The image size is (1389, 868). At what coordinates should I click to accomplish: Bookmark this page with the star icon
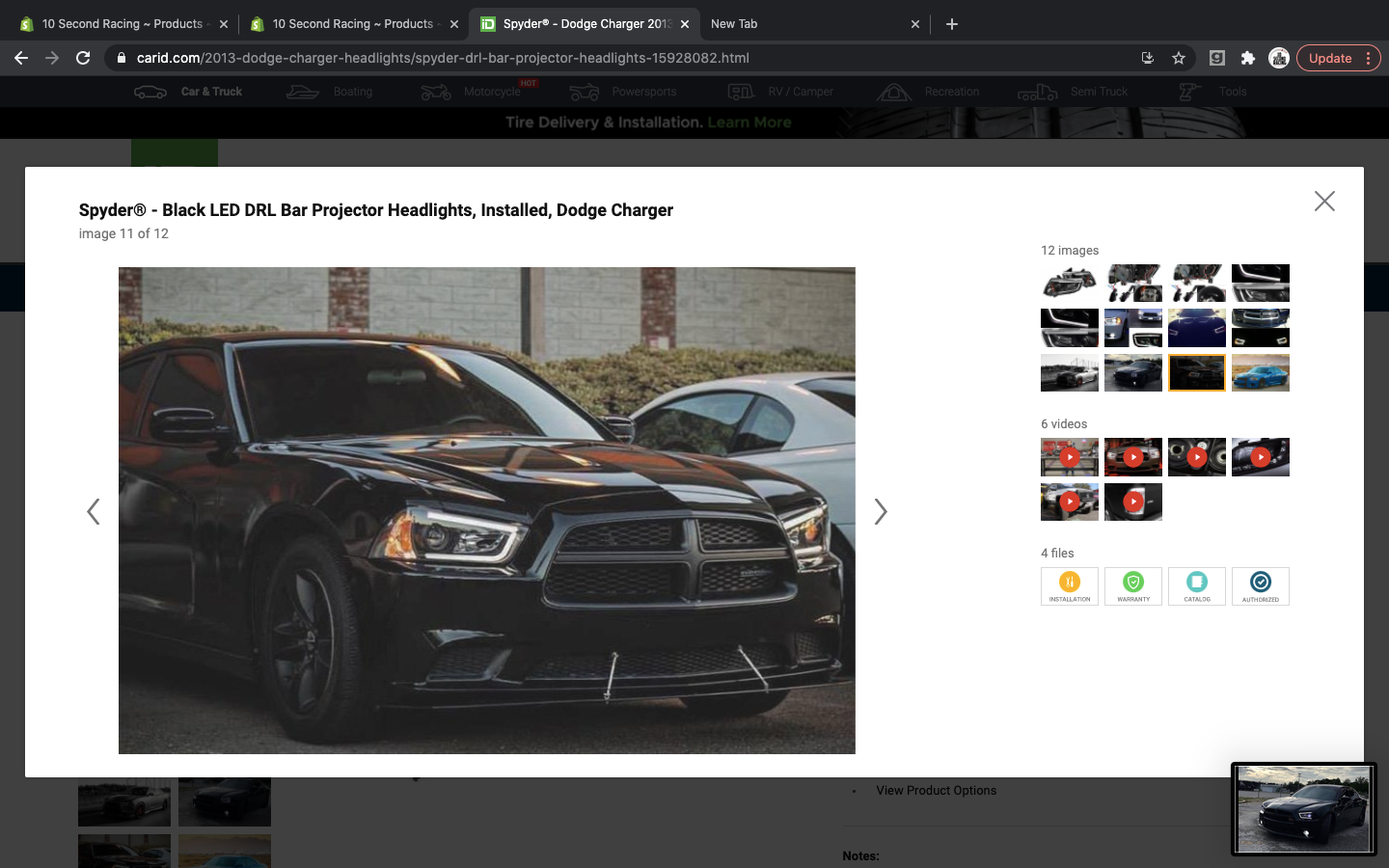coord(1178,58)
